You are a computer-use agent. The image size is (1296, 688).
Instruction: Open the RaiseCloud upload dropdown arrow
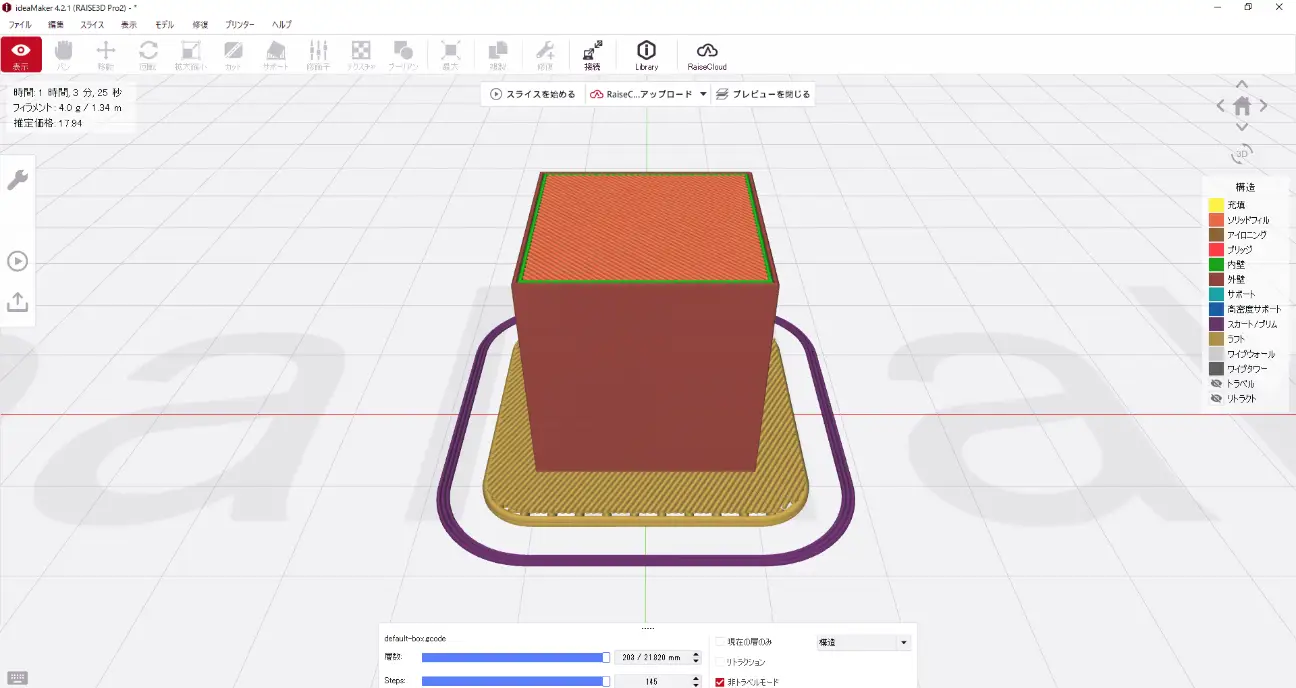tap(703, 94)
